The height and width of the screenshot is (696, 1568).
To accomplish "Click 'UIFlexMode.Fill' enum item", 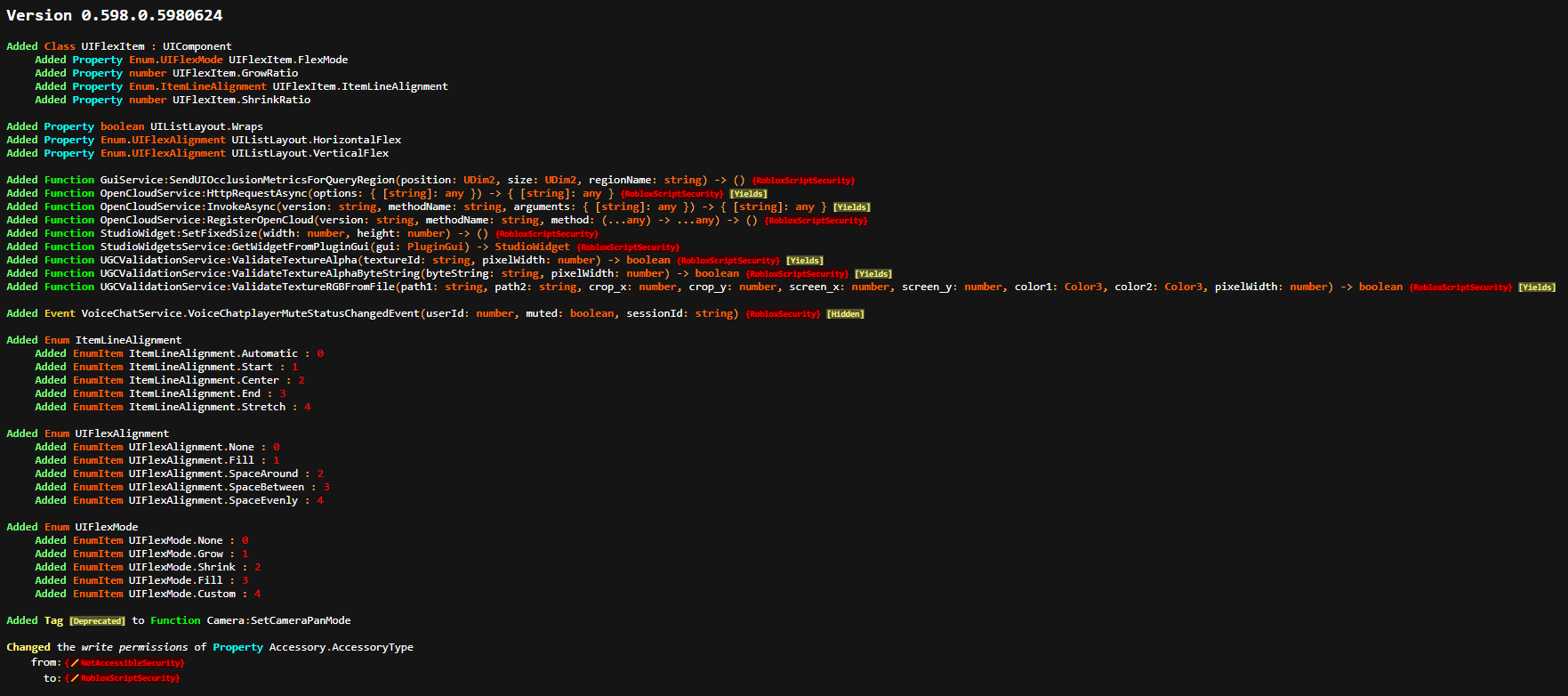I will coord(176,580).
